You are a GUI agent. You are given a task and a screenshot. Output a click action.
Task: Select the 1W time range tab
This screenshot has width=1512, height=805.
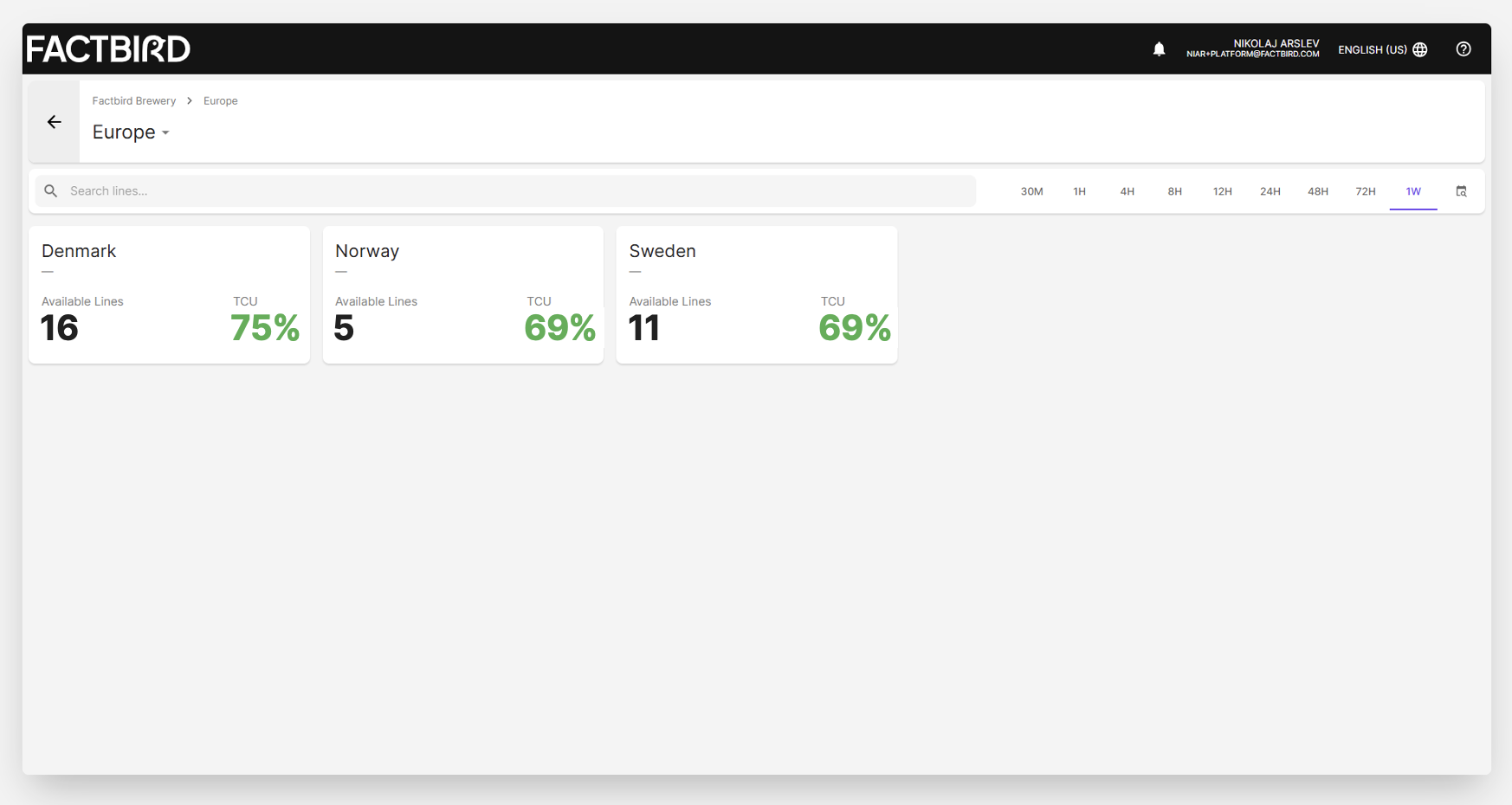1413,191
